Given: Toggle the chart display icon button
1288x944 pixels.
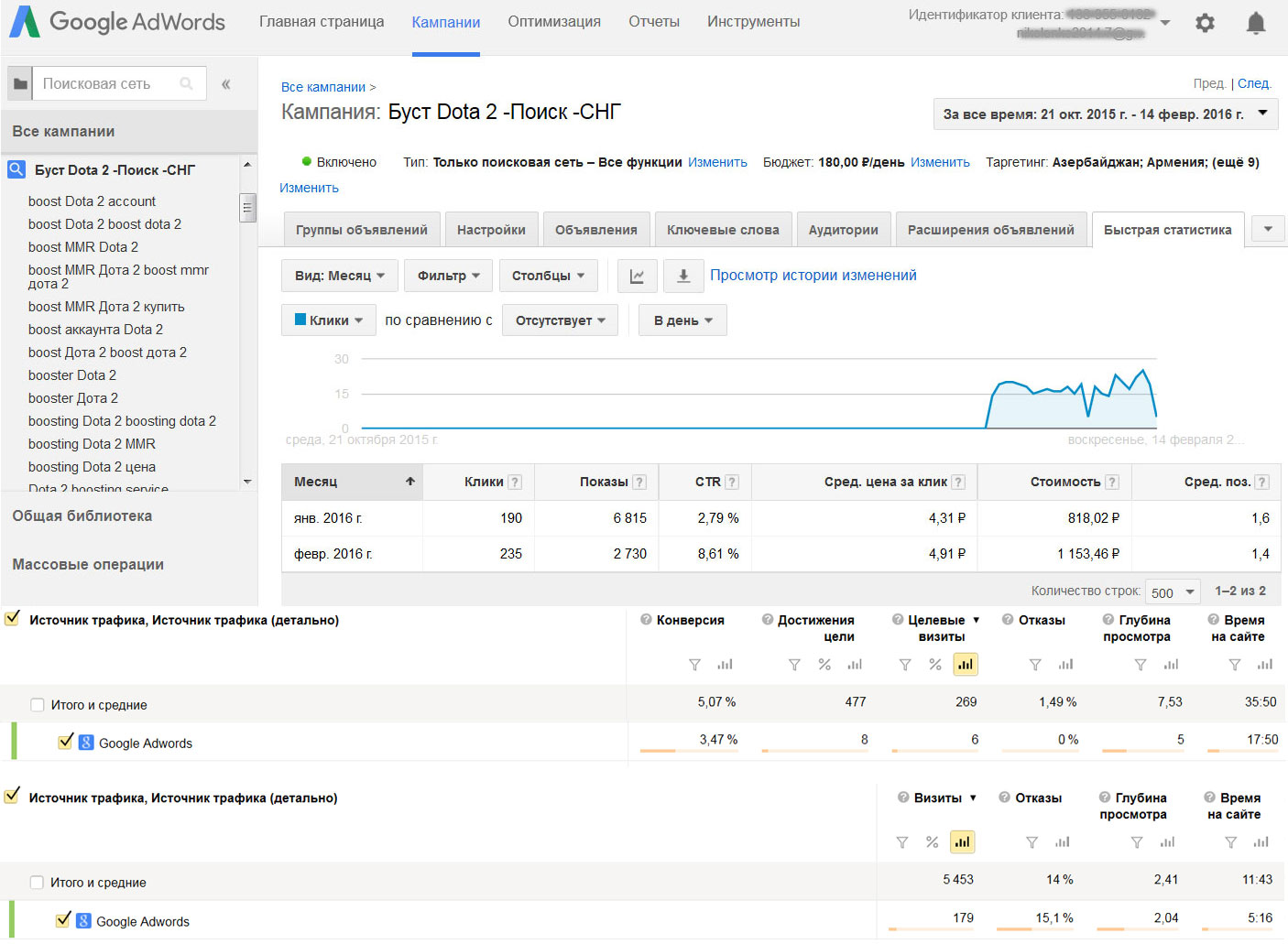Looking at the screenshot, I should click(x=637, y=276).
